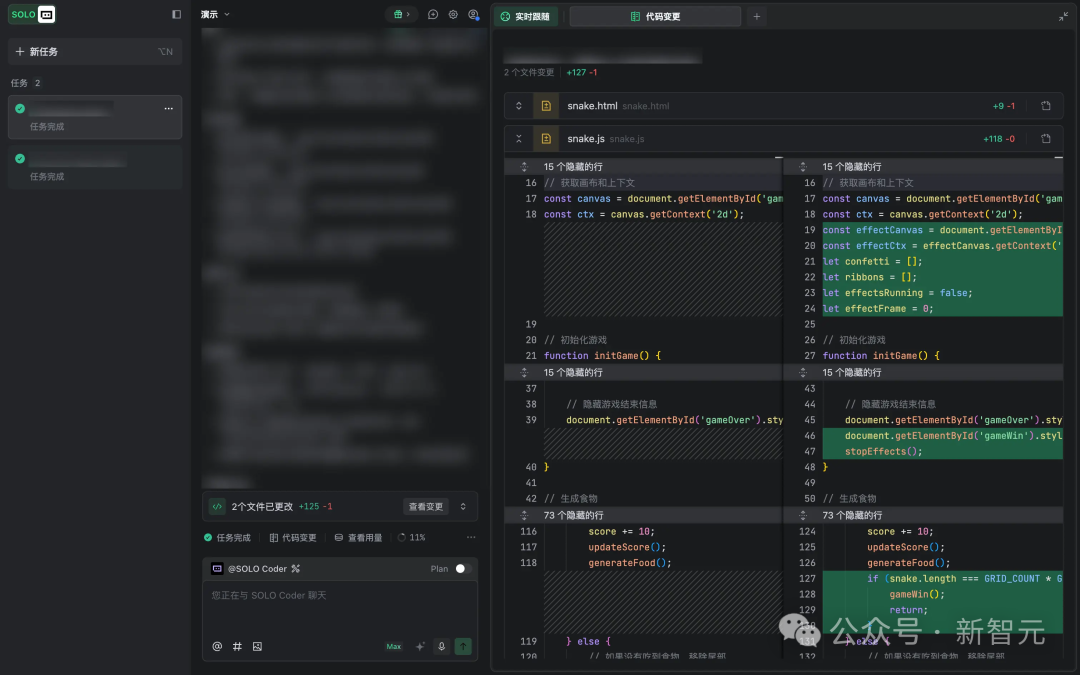Toggle the SOLO mode switch

click(33, 15)
